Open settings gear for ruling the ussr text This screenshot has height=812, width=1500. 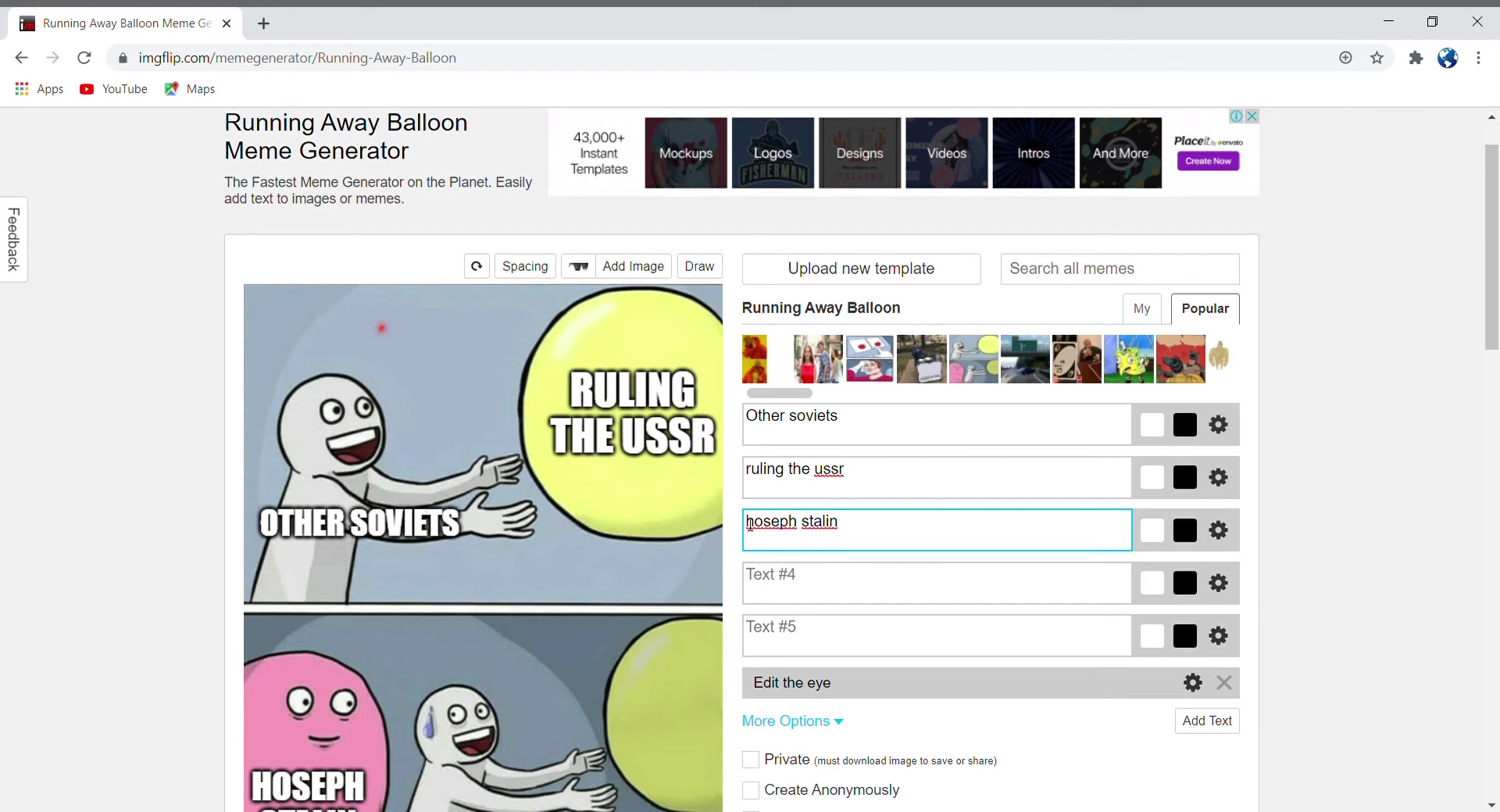coord(1218,477)
